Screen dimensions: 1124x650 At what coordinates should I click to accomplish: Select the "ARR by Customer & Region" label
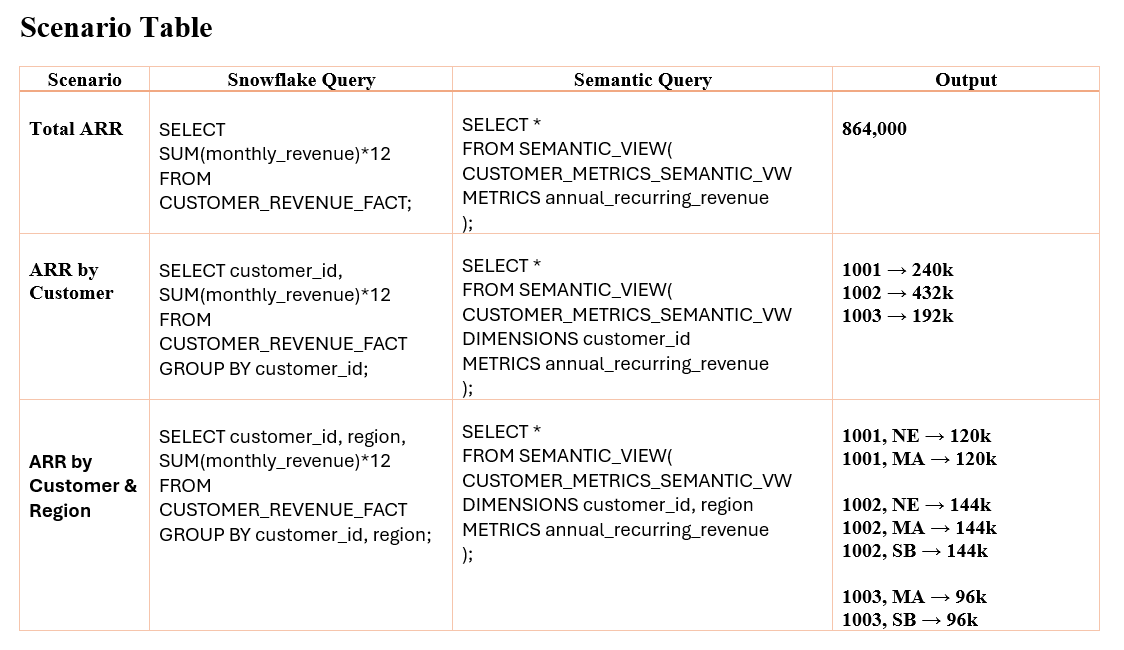(x=83, y=486)
